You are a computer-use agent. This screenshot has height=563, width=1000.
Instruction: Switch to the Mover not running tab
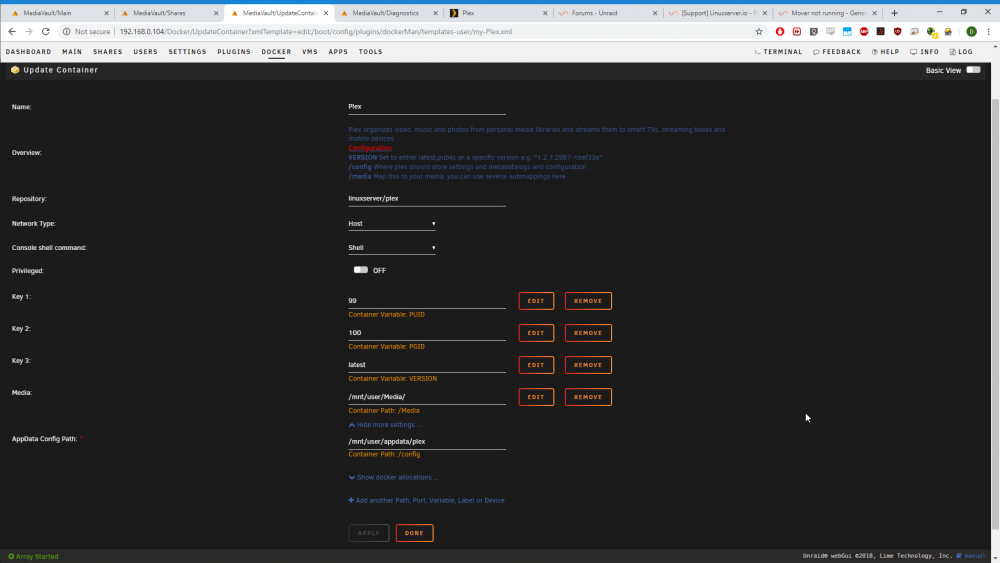[x=827, y=13]
